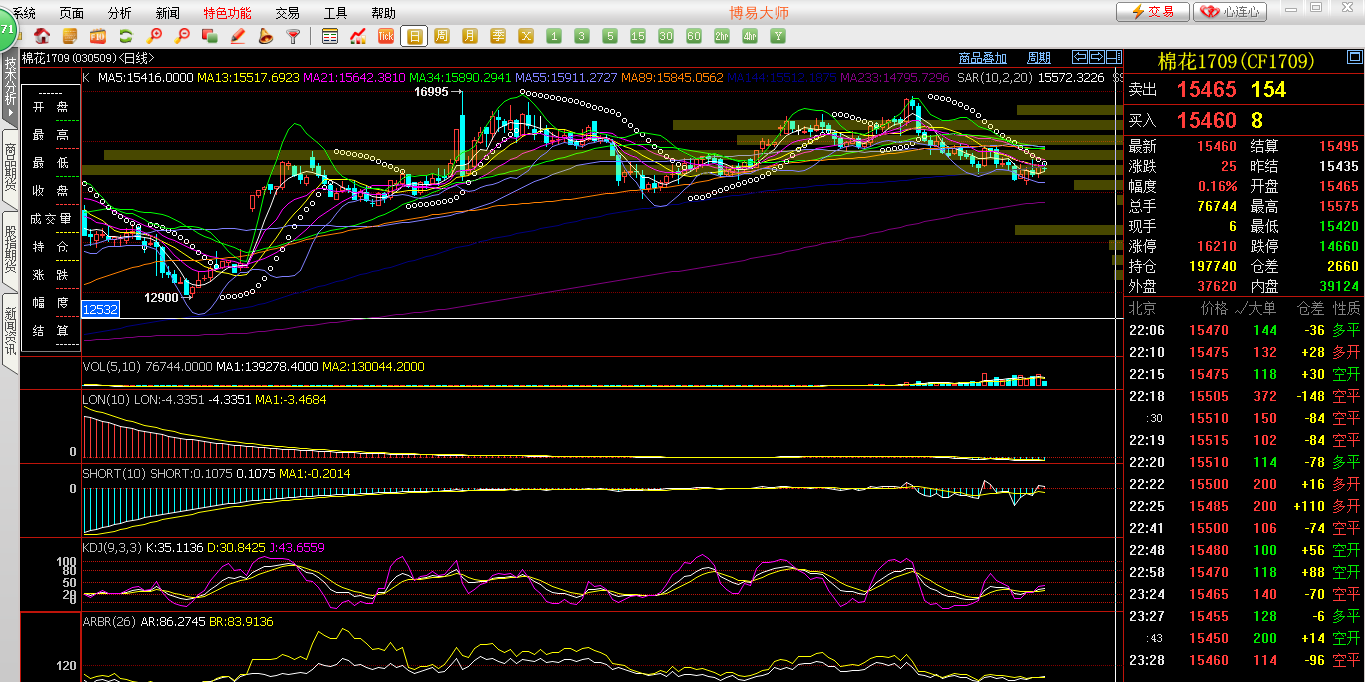
Task: Click the chart title 棉花1709(030509)<日线>
Action: (88, 58)
